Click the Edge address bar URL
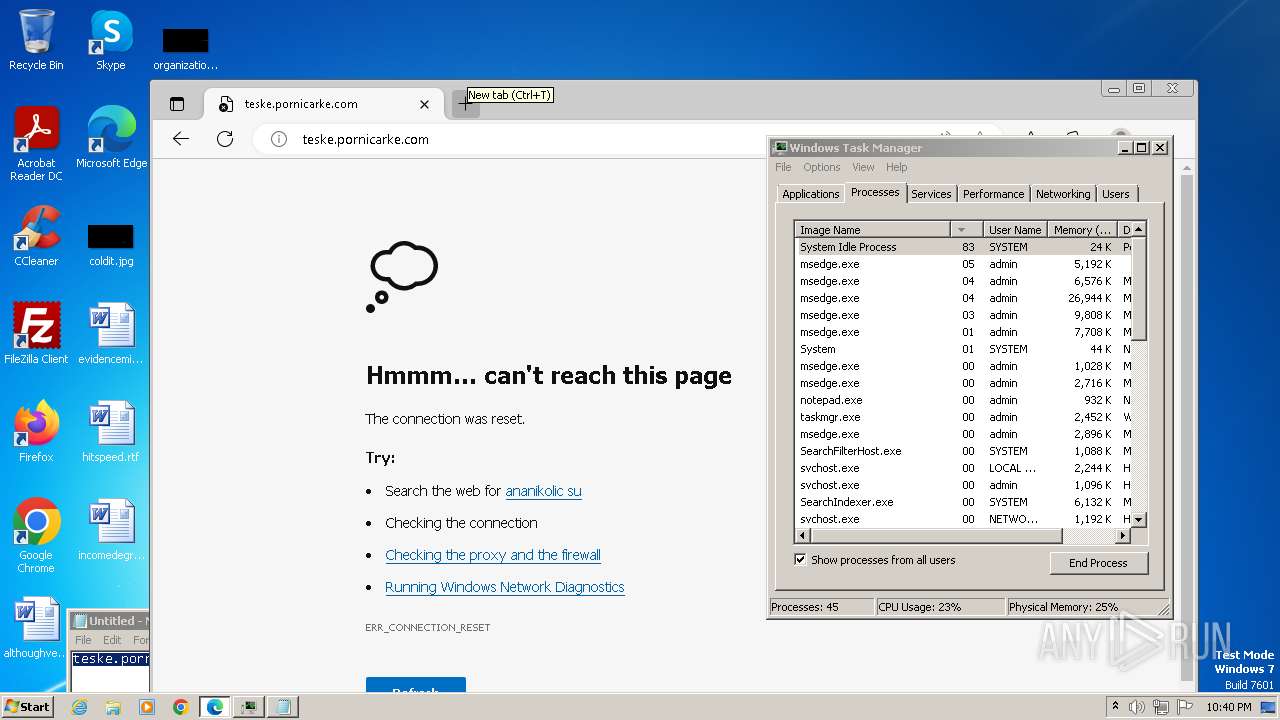 point(366,139)
